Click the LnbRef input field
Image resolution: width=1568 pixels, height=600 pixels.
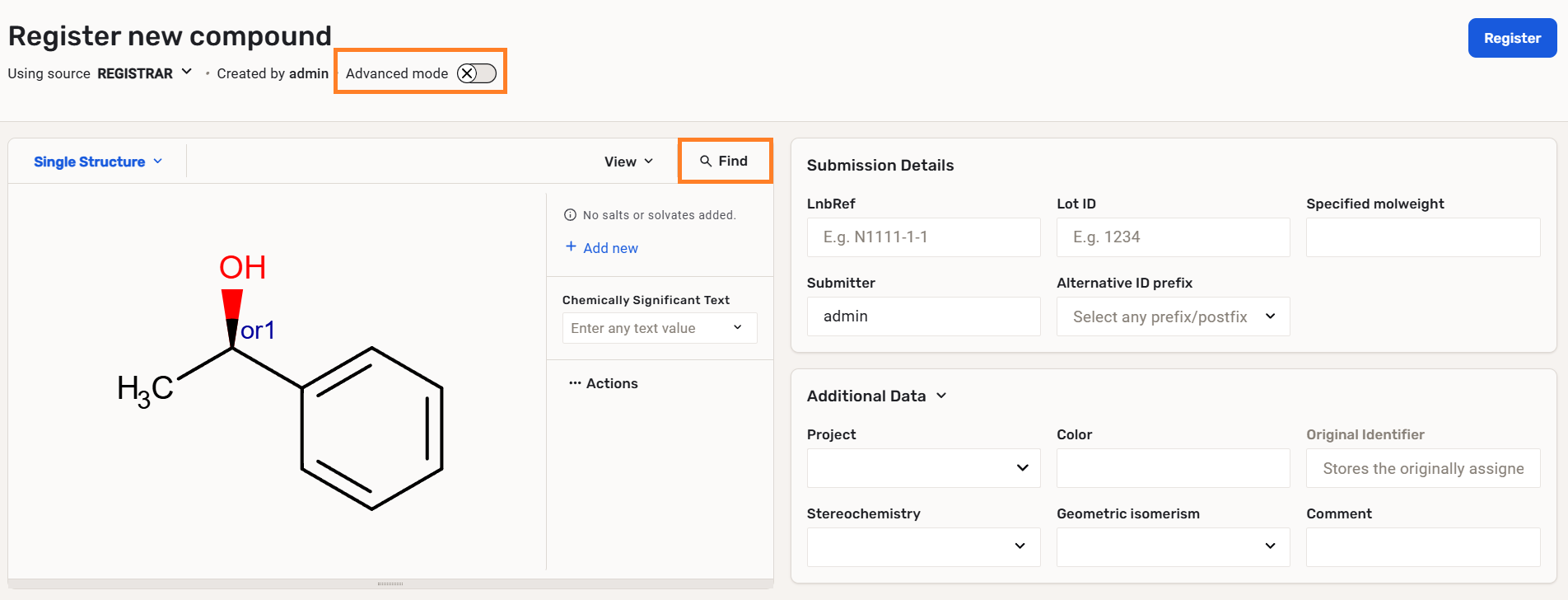coord(923,237)
